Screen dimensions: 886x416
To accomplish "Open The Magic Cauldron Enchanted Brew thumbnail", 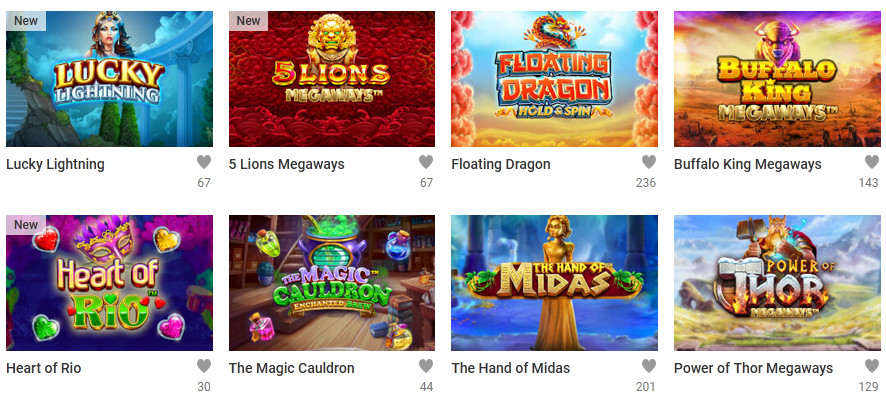I will tap(332, 283).
